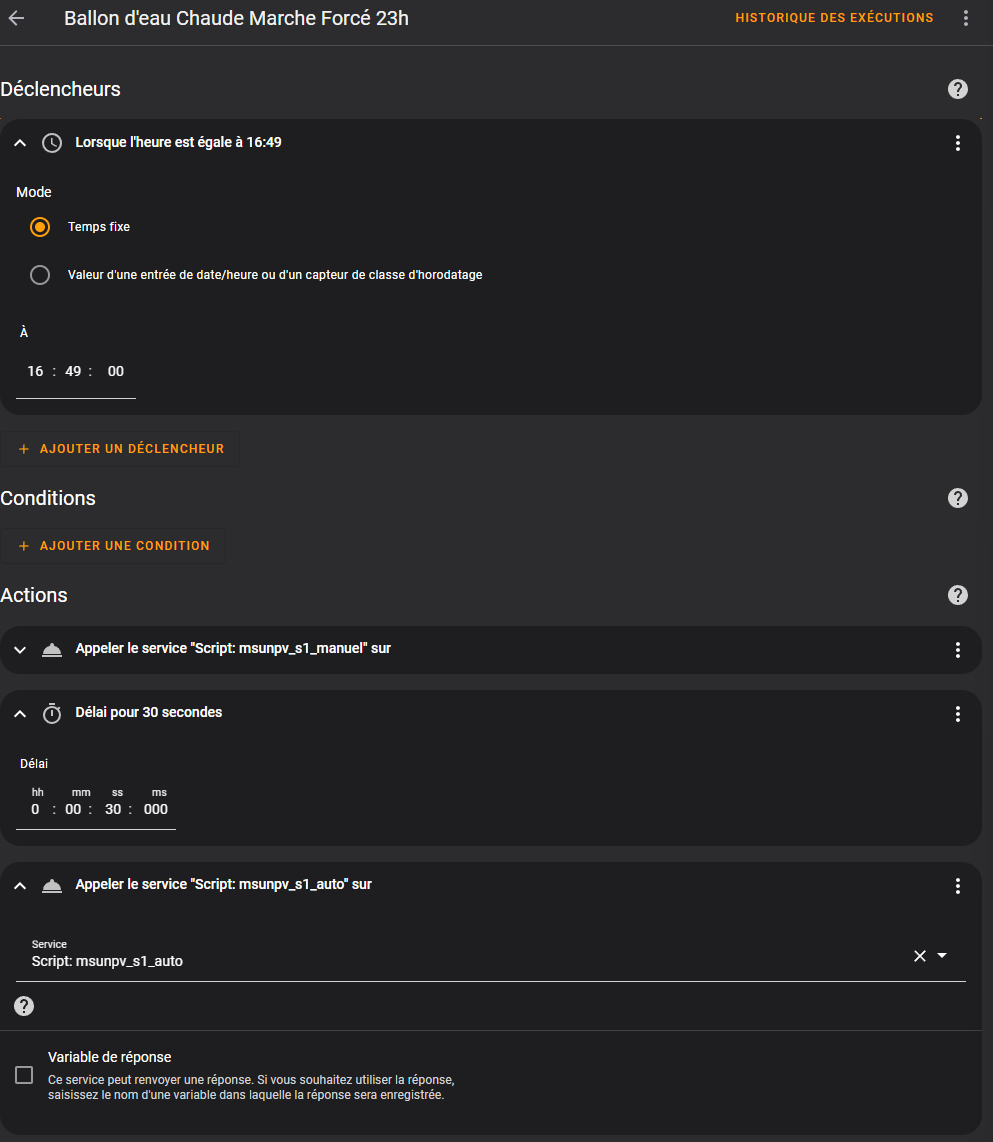Image resolution: width=993 pixels, height=1142 pixels.
Task: Go back using the arrow icon
Action: tap(17, 18)
